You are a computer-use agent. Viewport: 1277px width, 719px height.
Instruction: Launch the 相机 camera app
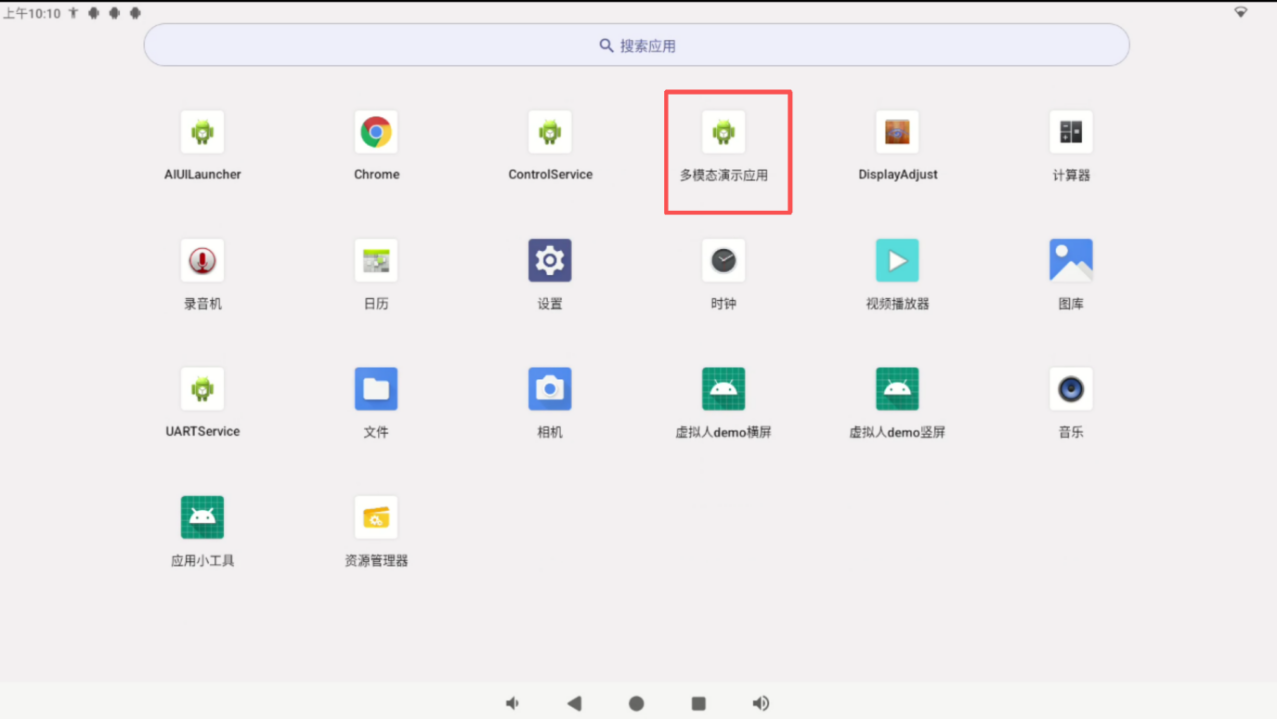click(x=550, y=389)
